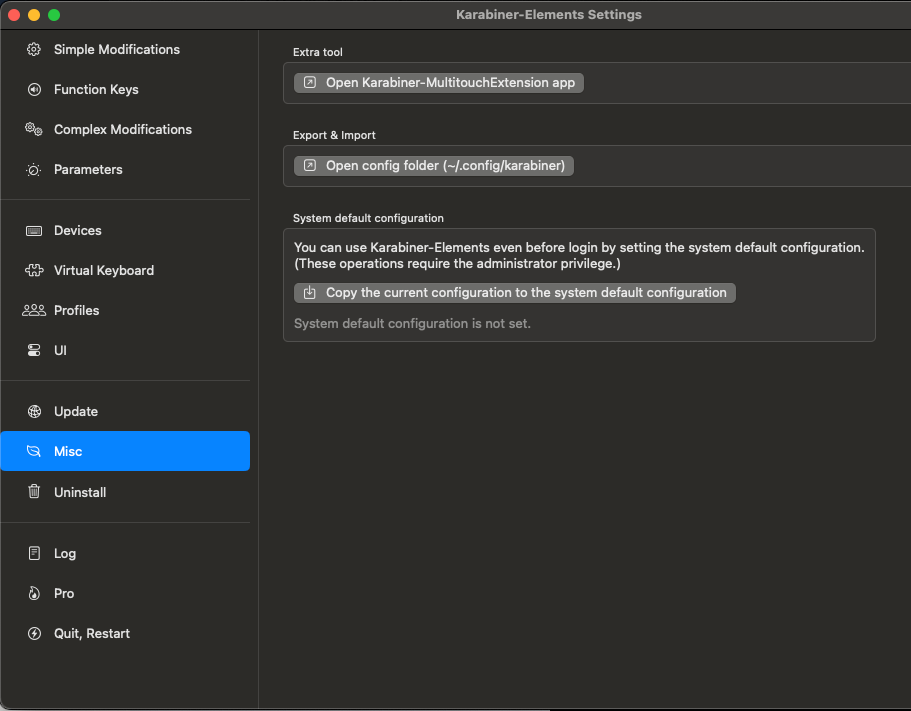The width and height of the screenshot is (911, 711).
Task: Click the UI switches icon
Action: click(x=34, y=351)
